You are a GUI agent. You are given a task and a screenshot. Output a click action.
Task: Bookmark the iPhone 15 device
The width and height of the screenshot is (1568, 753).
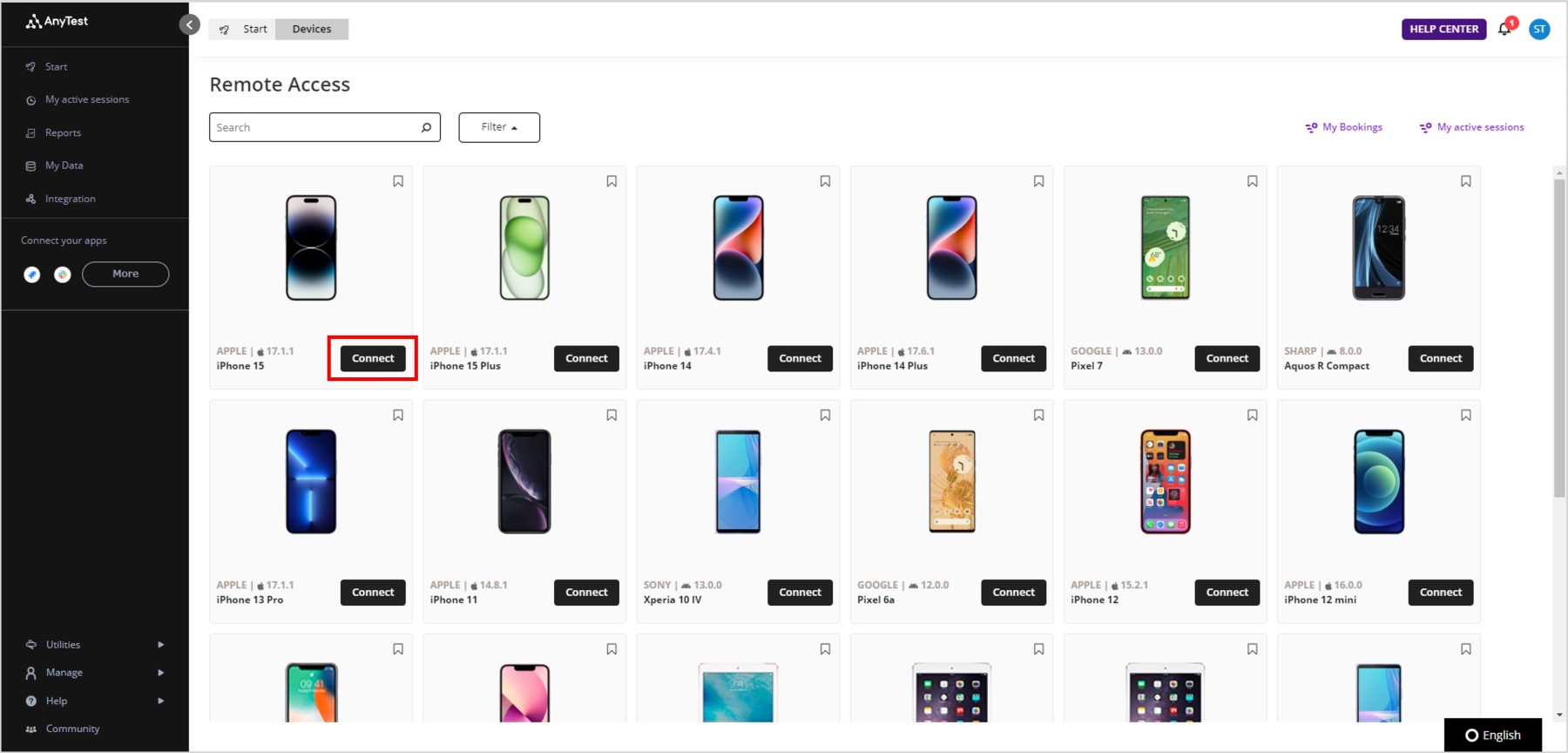(x=398, y=181)
